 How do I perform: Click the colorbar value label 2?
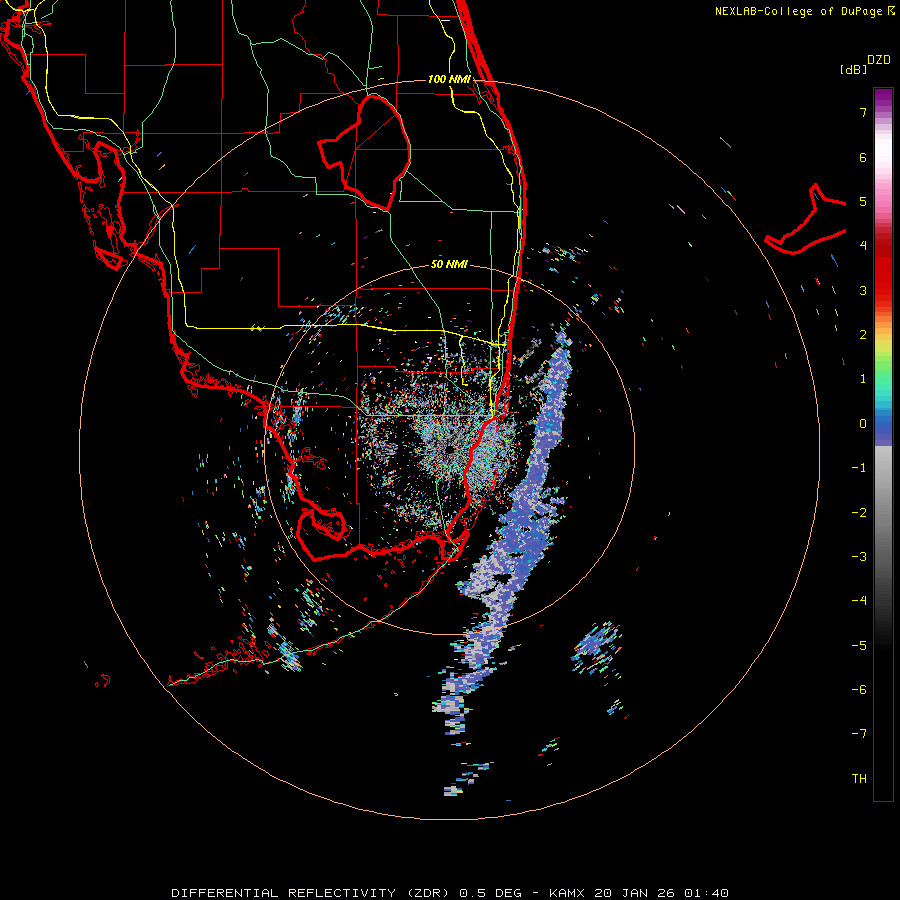coord(863,335)
